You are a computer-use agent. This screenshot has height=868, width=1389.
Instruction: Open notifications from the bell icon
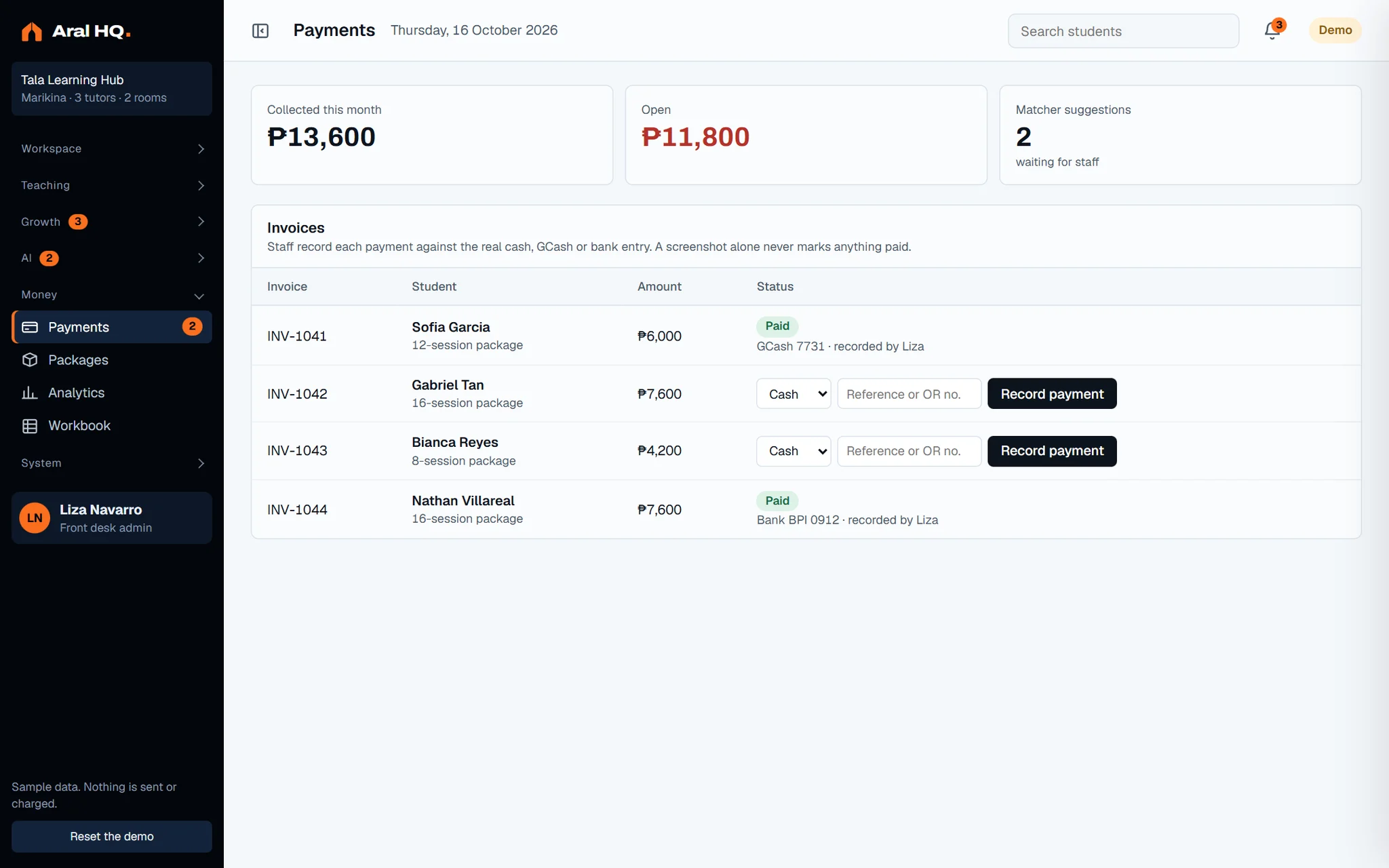[1272, 31]
